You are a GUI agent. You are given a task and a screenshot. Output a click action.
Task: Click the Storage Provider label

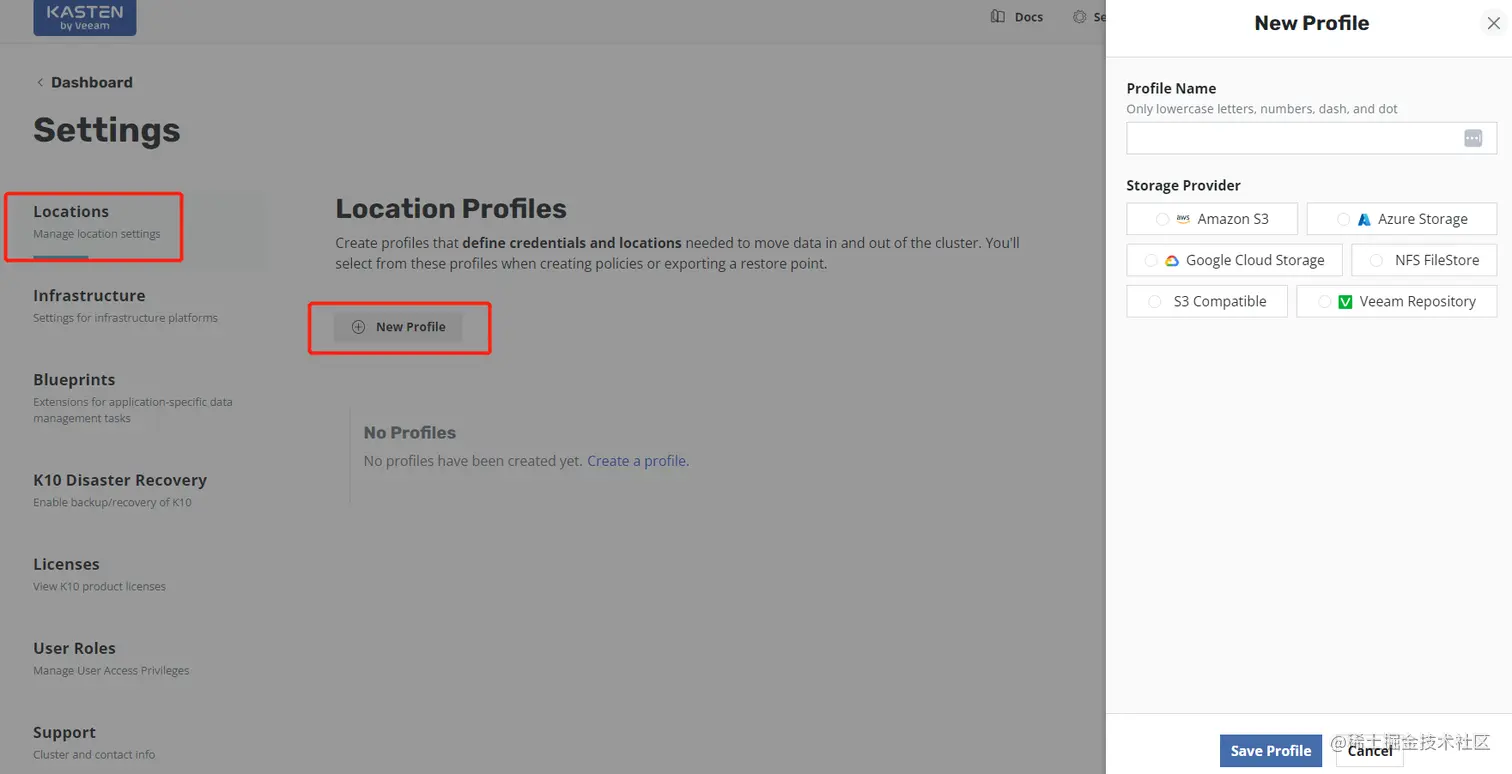coord(1183,186)
